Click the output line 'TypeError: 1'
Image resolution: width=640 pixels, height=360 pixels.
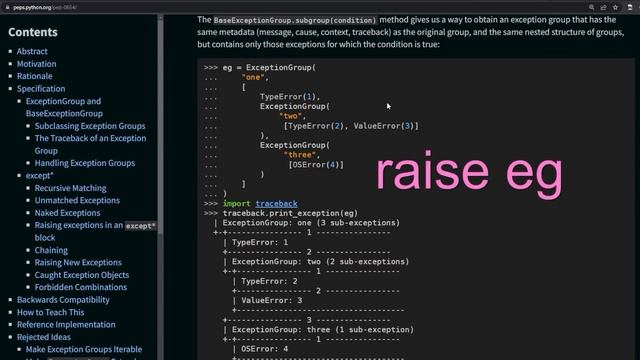pos(260,242)
